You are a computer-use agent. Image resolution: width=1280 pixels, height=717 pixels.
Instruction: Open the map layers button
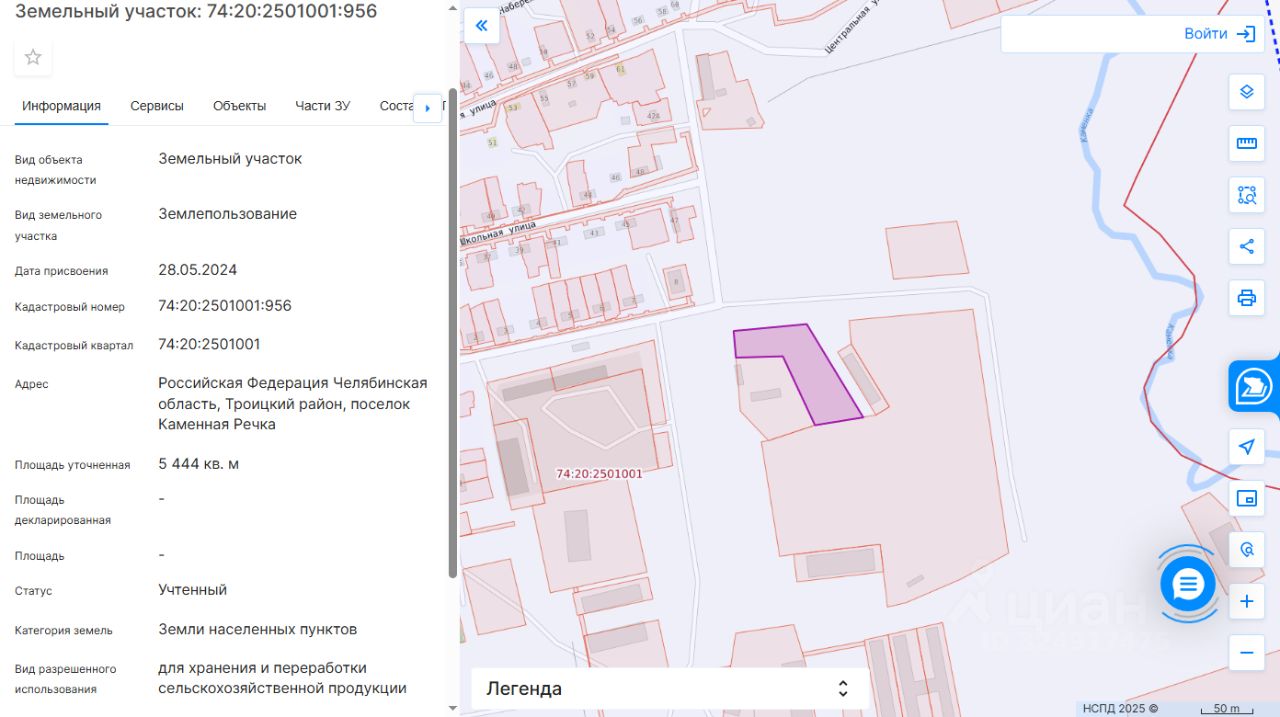[1246, 91]
